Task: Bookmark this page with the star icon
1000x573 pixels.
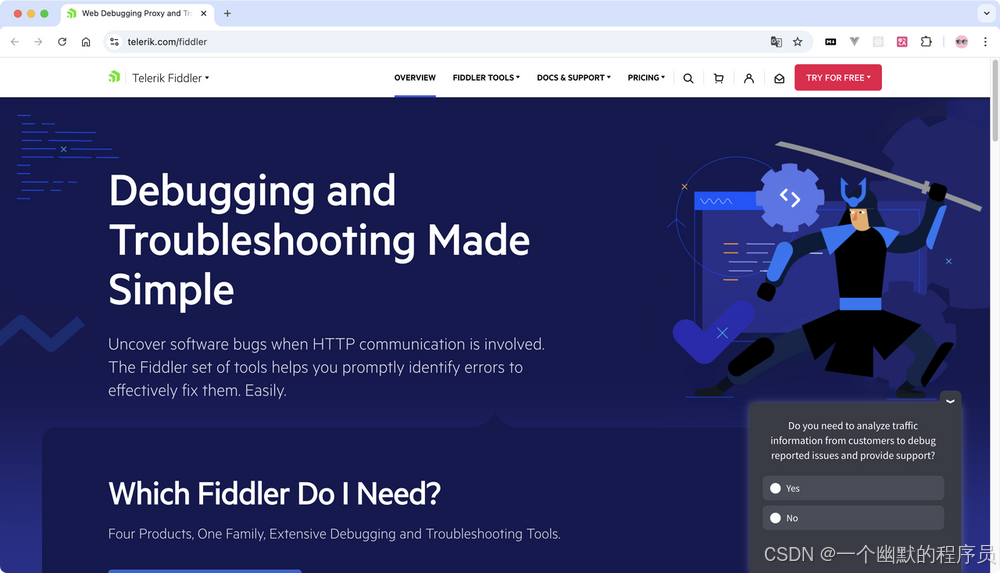Action: (x=798, y=41)
